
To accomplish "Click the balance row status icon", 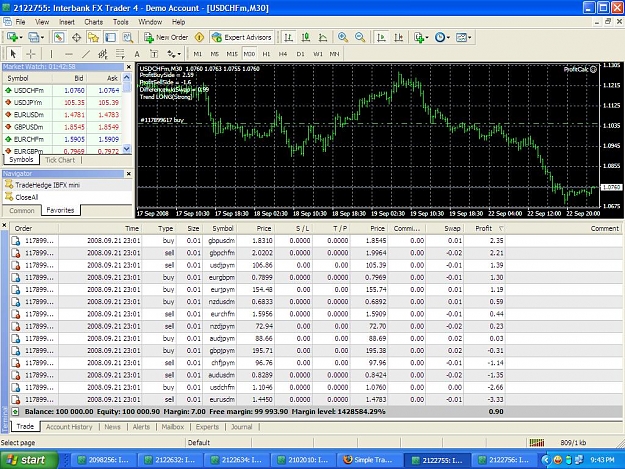I will pos(15,412).
